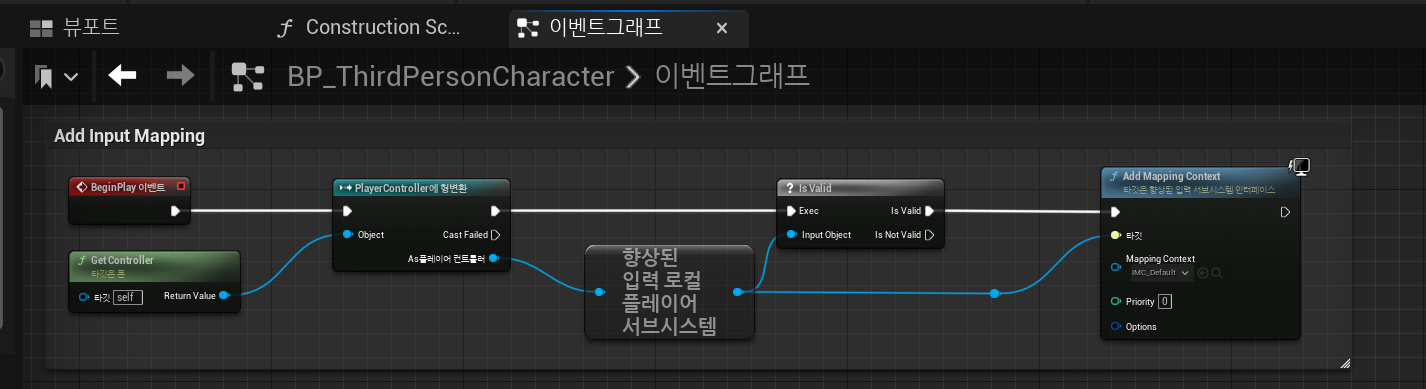Select the 향상된 입력 로컬 플레이어 서브시스템 node
Image resolution: width=1426 pixels, height=389 pixels.
(669, 291)
